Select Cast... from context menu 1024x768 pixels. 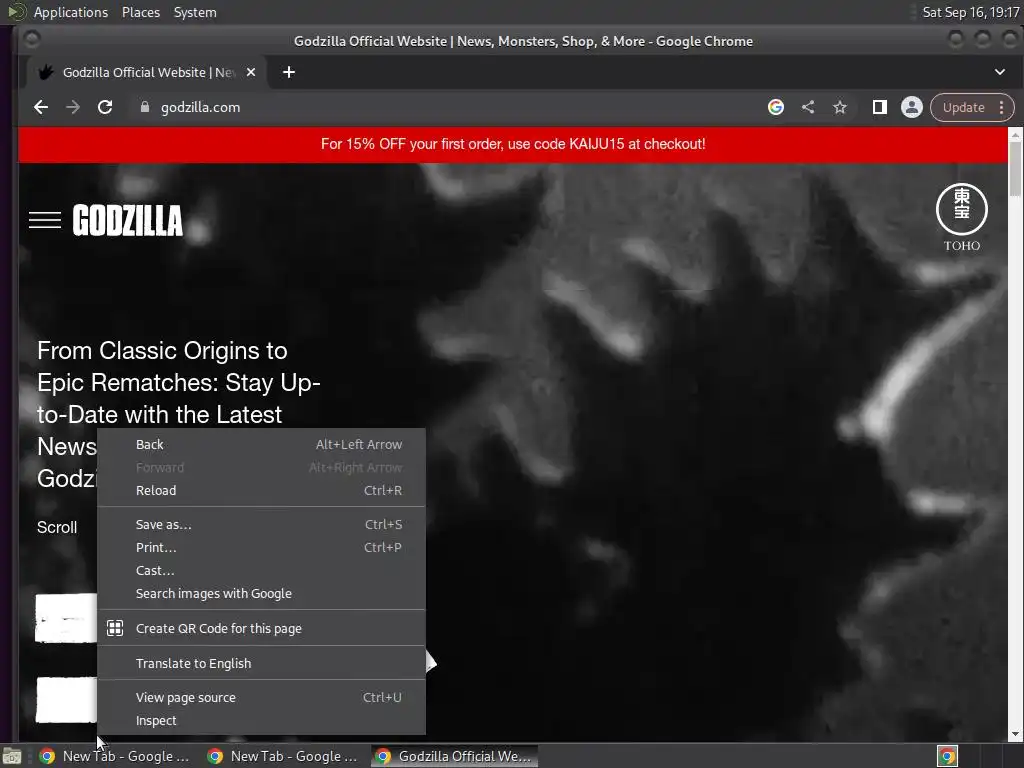click(x=261, y=570)
